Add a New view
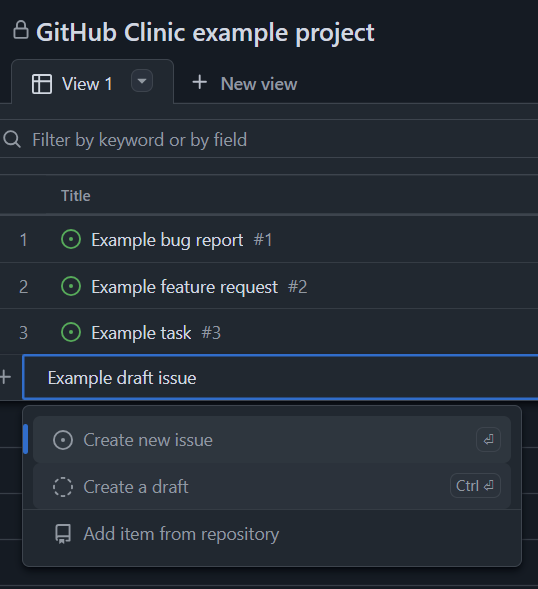The image size is (538, 589). tap(244, 83)
